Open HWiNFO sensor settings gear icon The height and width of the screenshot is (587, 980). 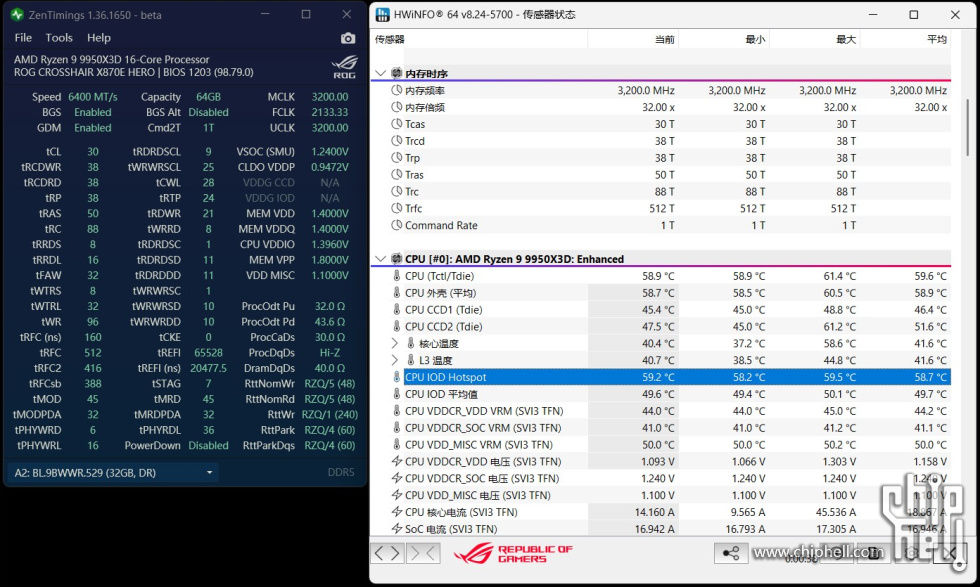pyautogui.click(x=912, y=553)
